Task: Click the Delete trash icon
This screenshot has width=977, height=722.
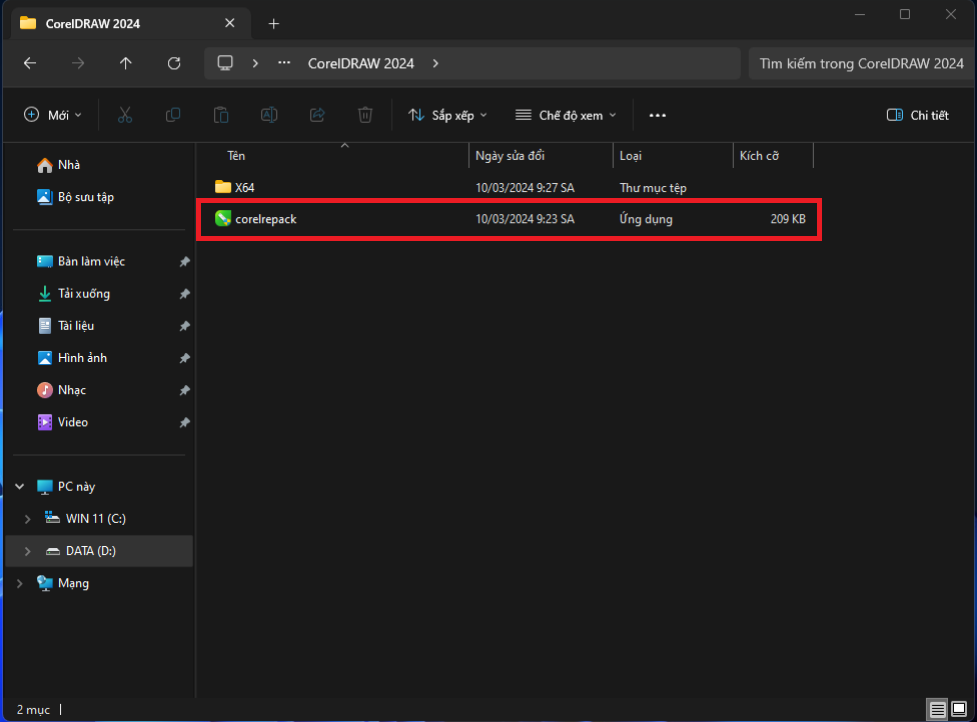Action: [x=365, y=115]
